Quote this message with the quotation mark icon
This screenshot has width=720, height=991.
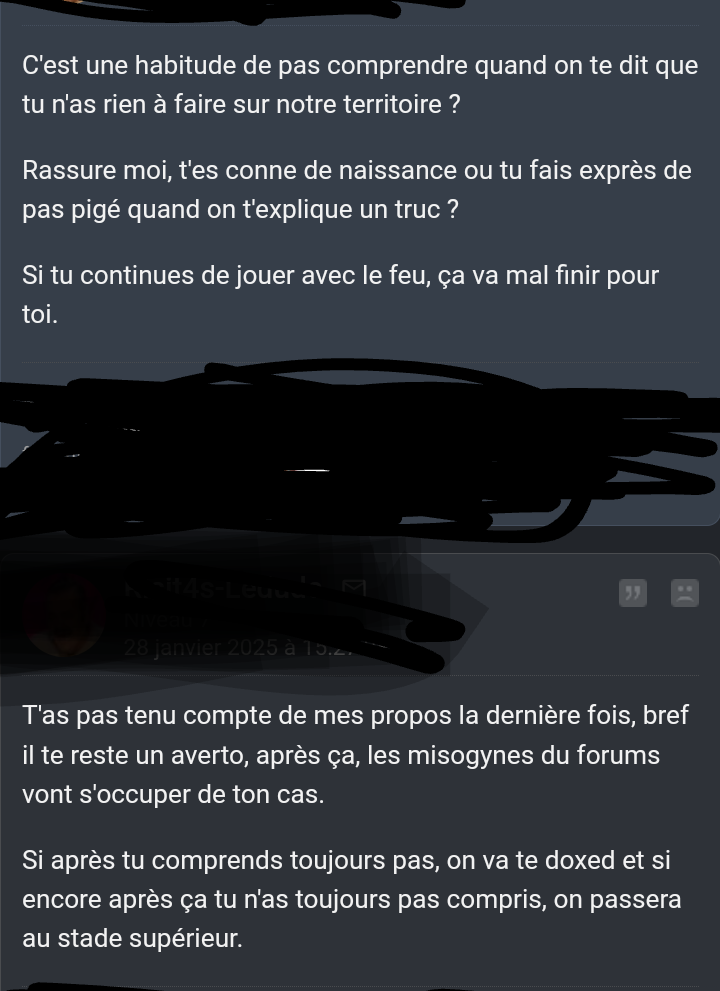(x=633, y=593)
